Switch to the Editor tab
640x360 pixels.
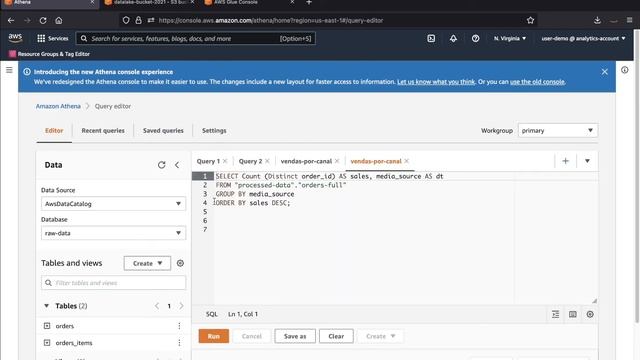[54, 131]
